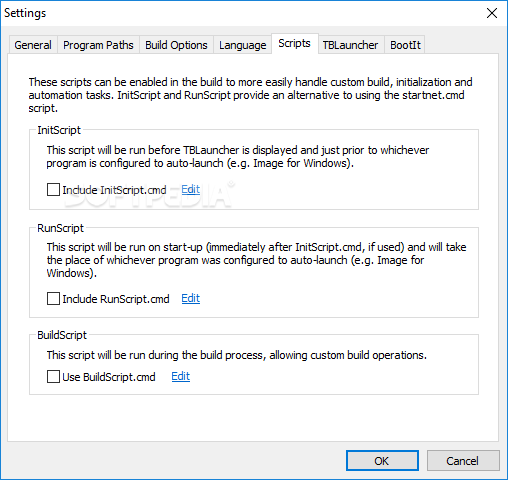The image size is (508, 480).
Task: Switch to the General tab
Action: tap(33, 45)
